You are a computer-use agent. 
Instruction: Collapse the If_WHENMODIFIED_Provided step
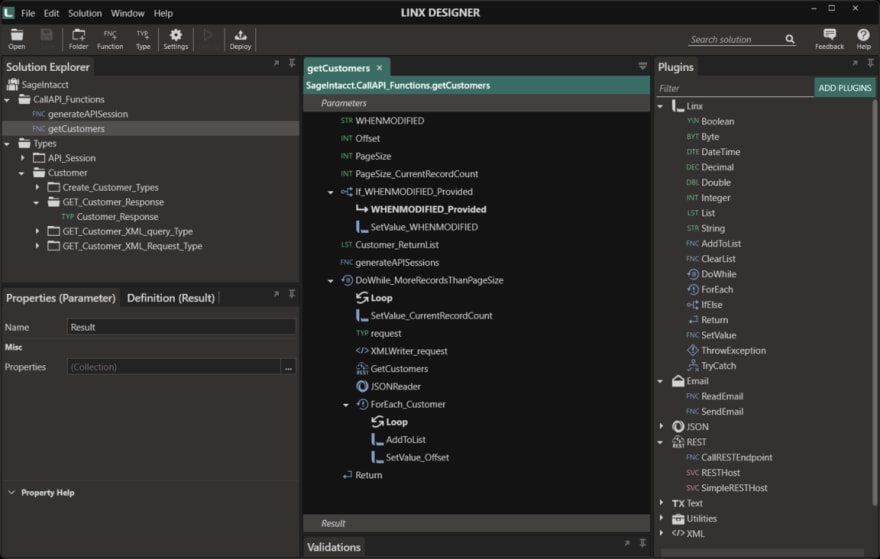click(331, 192)
